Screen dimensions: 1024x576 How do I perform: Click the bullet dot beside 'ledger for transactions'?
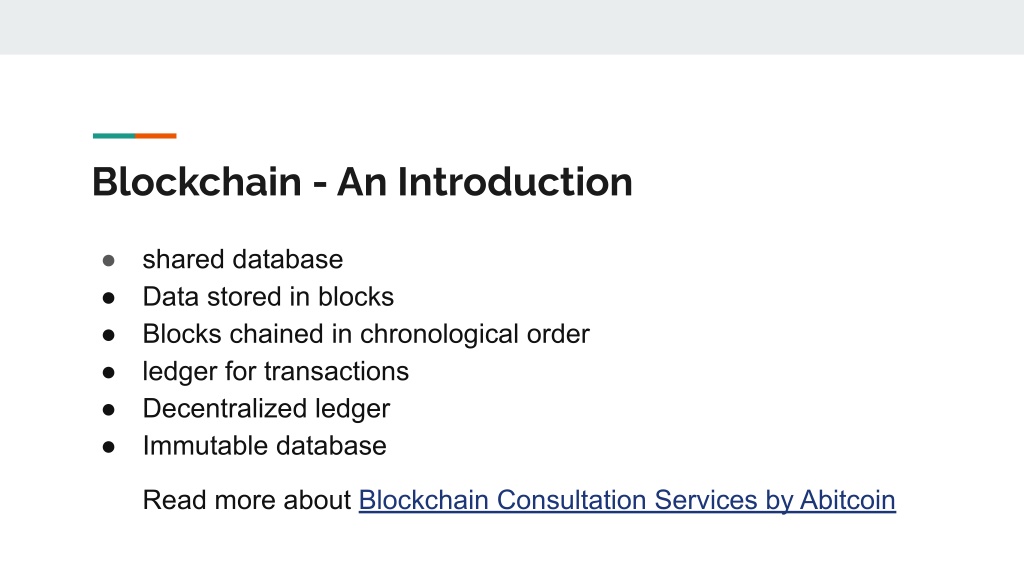click(x=108, y=372)
